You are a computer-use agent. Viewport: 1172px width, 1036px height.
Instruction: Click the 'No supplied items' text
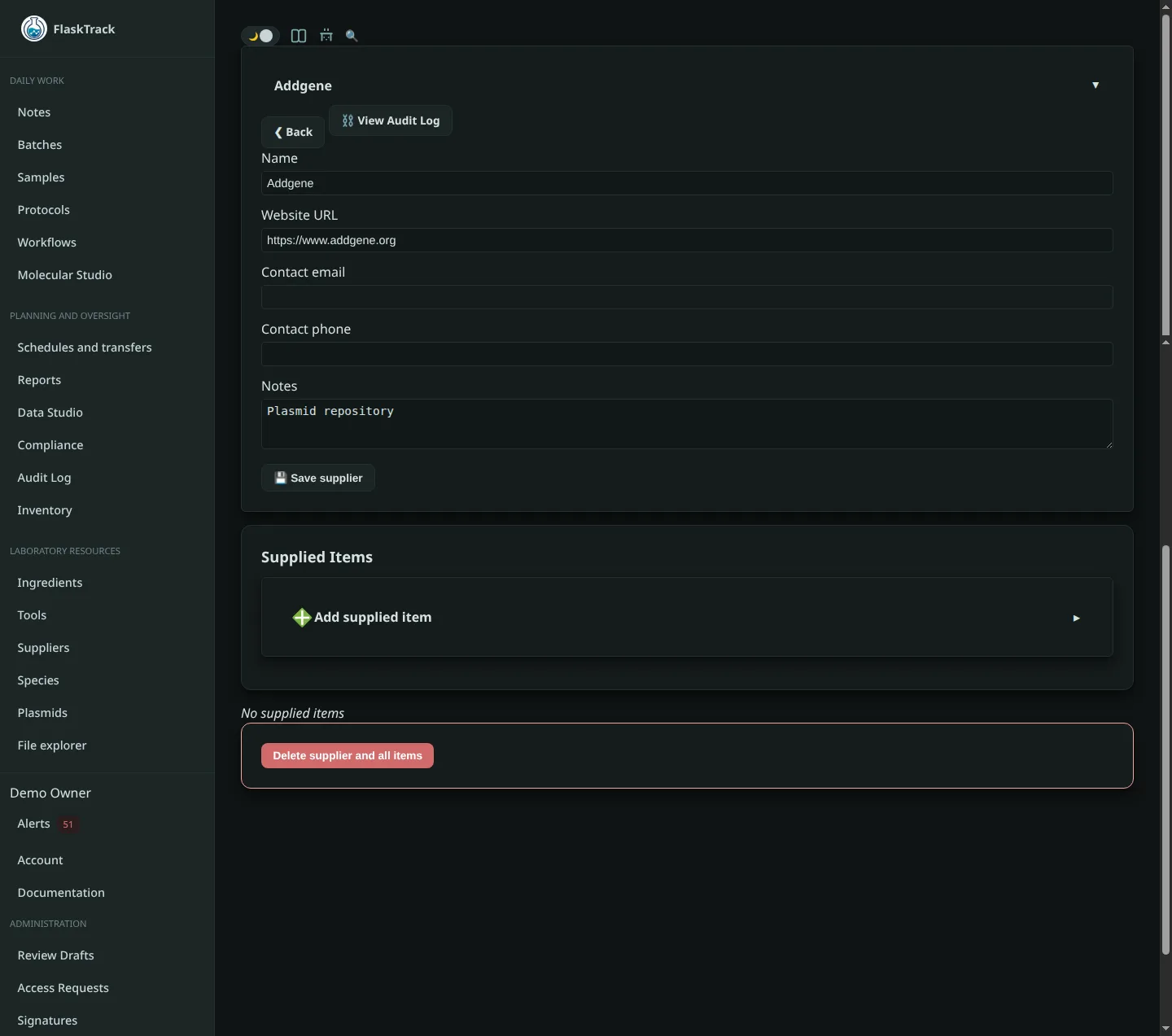292,713
